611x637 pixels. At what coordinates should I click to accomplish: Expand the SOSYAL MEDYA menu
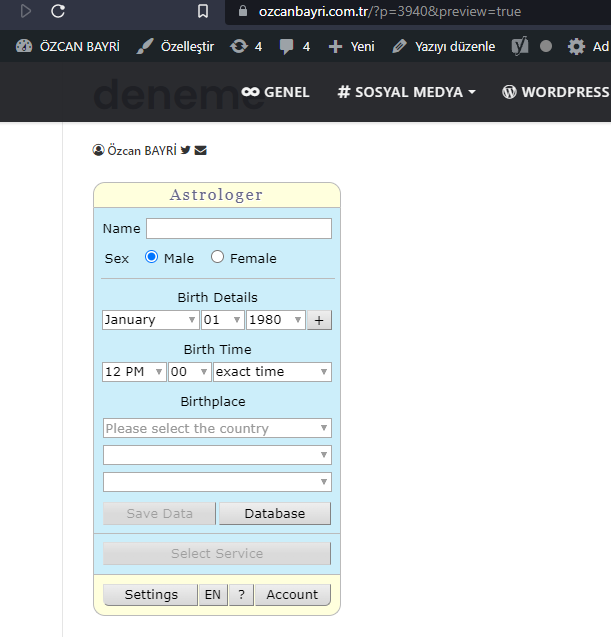pos(407,92)
